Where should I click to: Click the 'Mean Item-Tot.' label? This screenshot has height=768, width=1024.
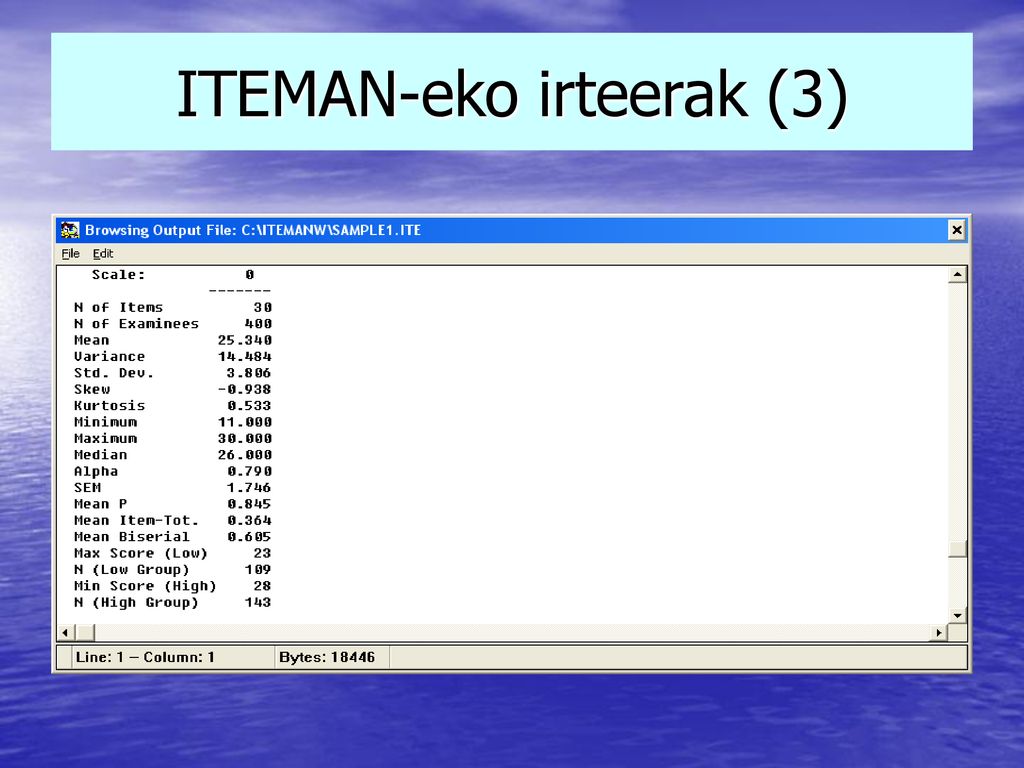[x=136, y=520]
